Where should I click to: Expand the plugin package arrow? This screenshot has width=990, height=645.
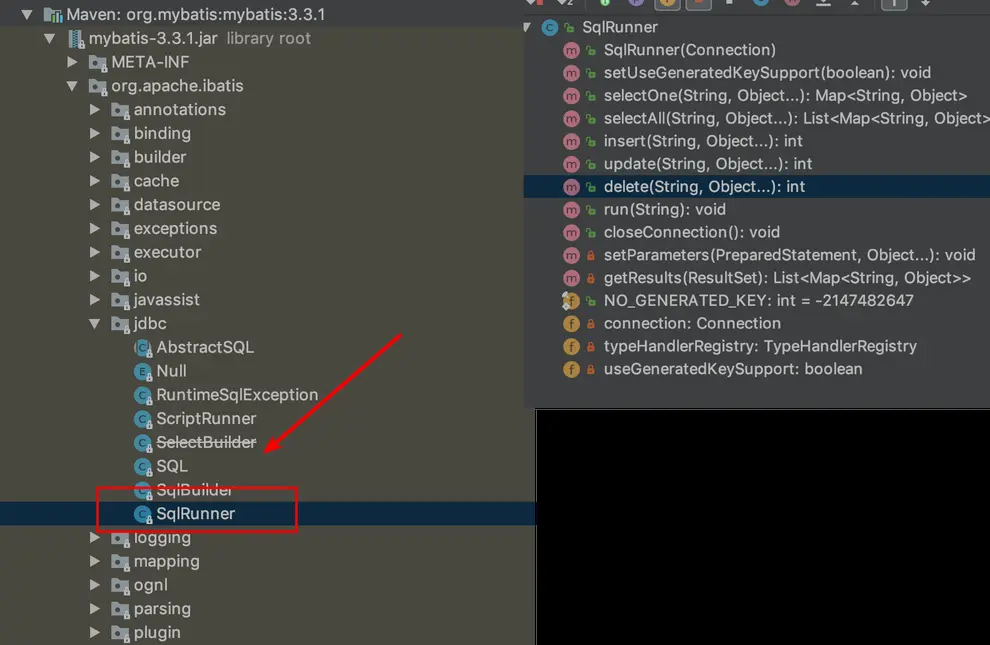(95, 632)
